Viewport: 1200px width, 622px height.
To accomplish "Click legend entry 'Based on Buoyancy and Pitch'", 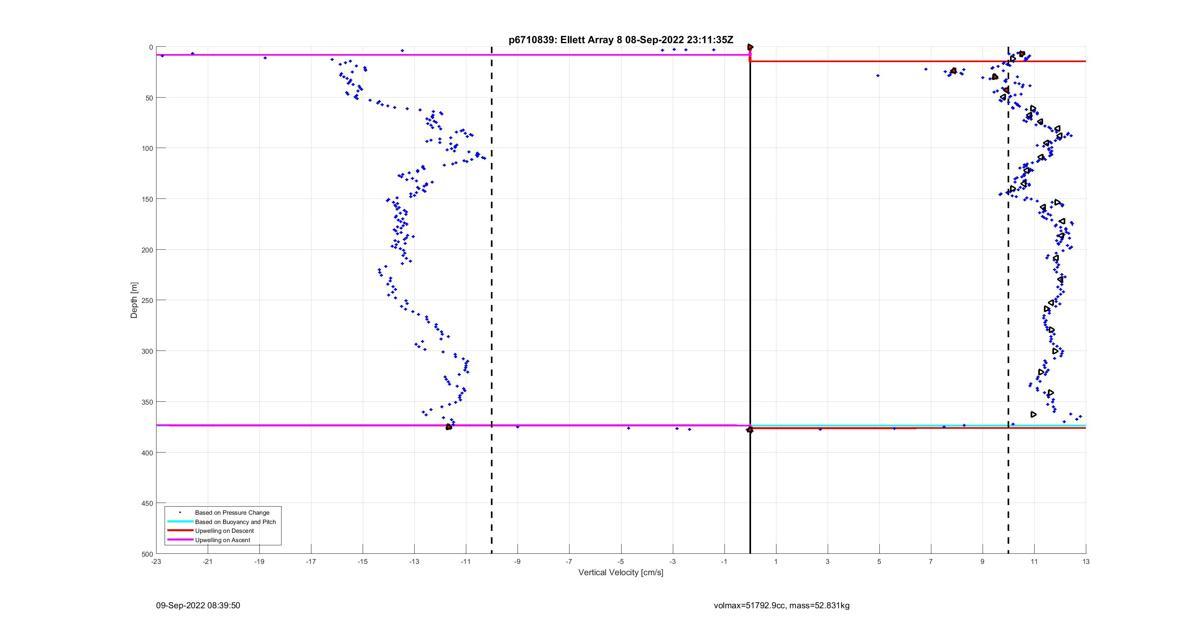I will click(x=235, y=522).
